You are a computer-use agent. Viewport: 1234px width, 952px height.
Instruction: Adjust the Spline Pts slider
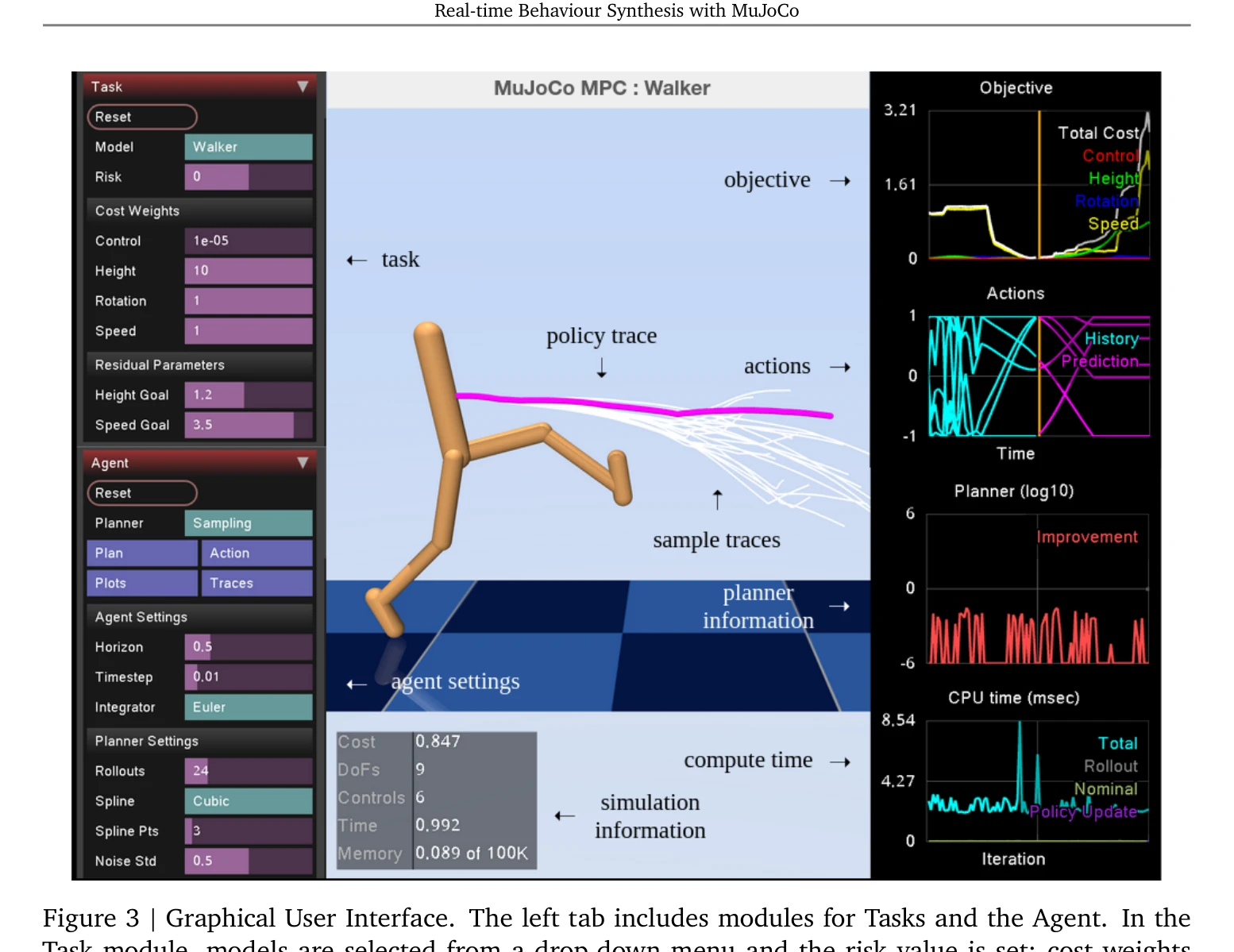pos(249,831)
